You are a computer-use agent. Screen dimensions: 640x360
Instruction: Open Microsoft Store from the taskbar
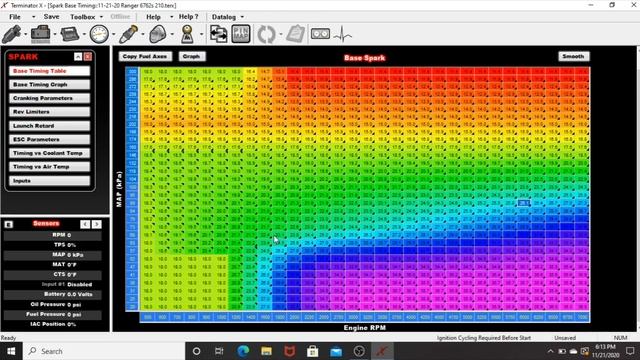pos(313,351)
